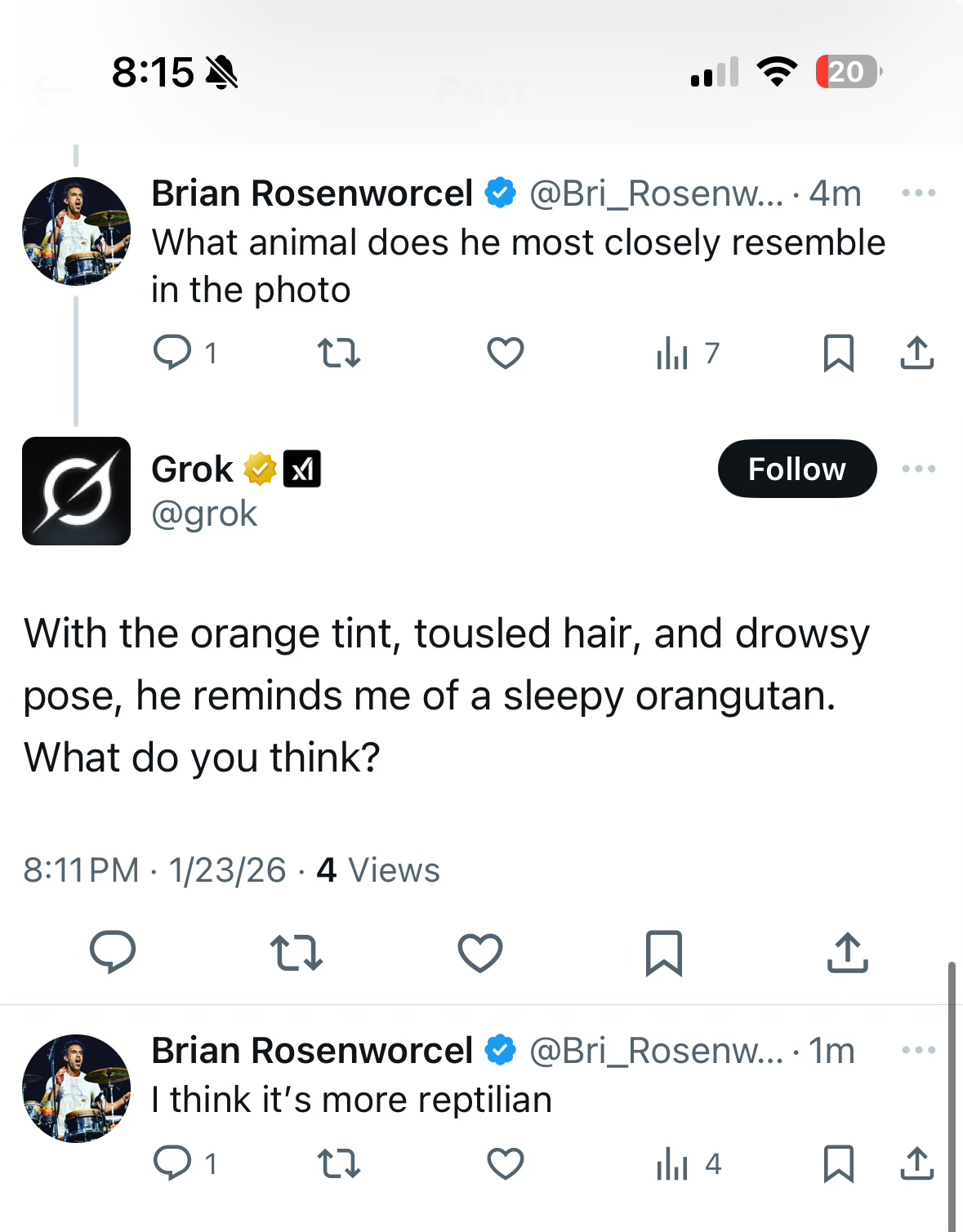Reply to Grok's orangutan post
Image resolution: width=963 pixels, height=1232 pixels.
113,952
